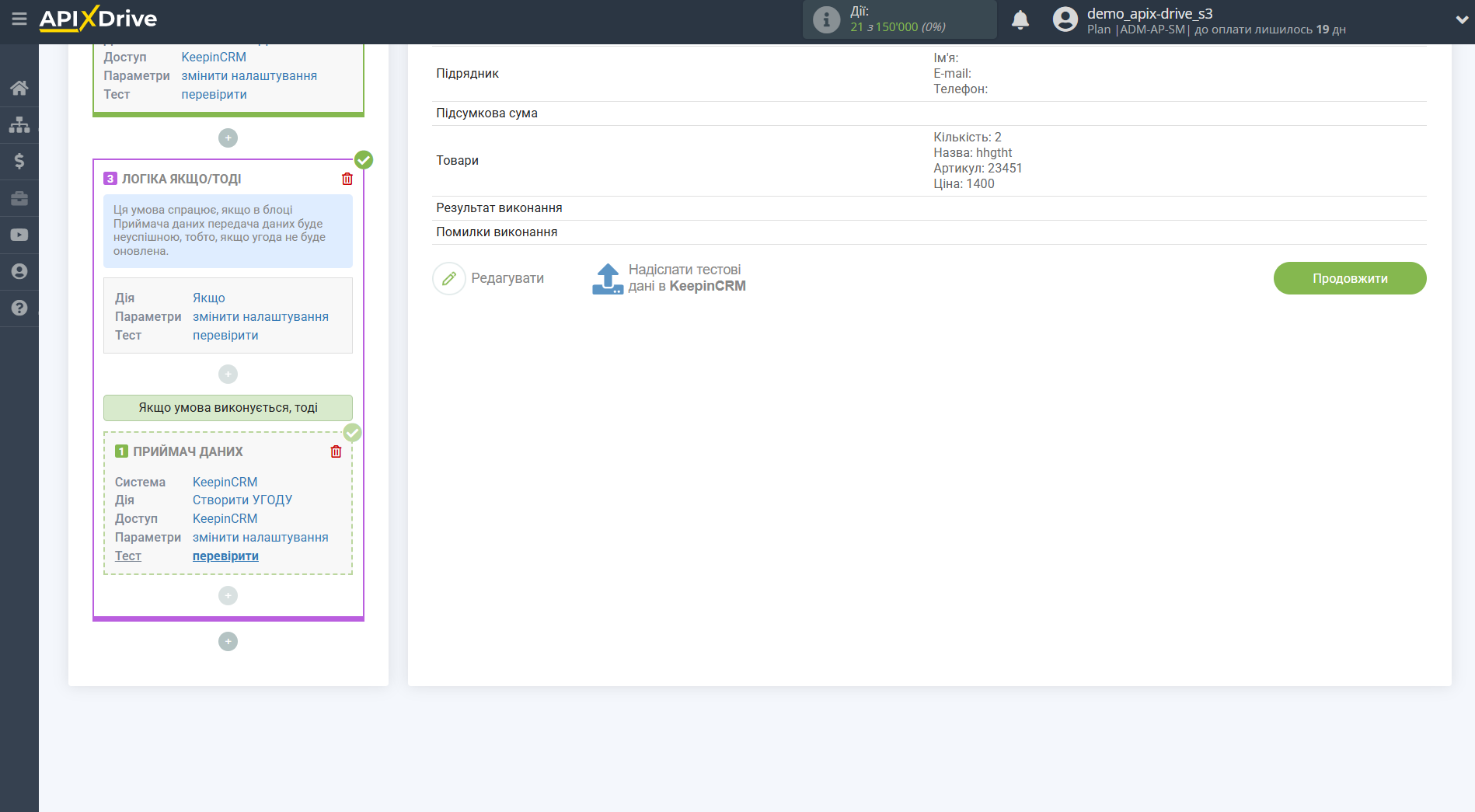1475x812 pixels.
Task: Open the top KeepinCRM access link
Action: (x=214, y=57)
